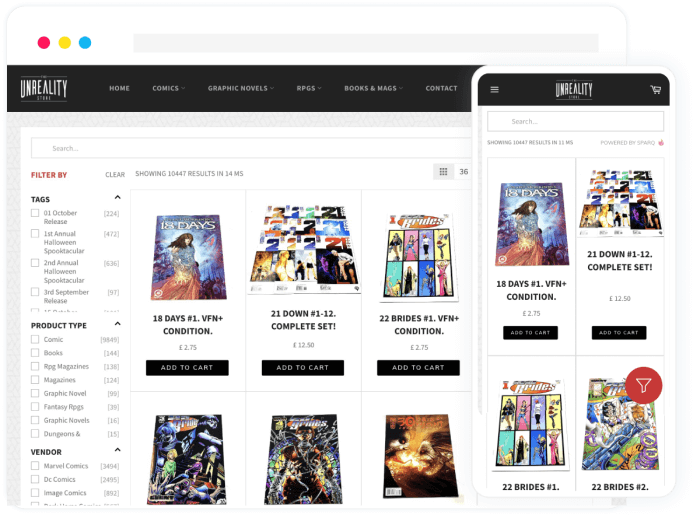The height and width of the screenshot is (522, 700).
Task: Expand the Comics navigation dropdown
Action: 168,88
